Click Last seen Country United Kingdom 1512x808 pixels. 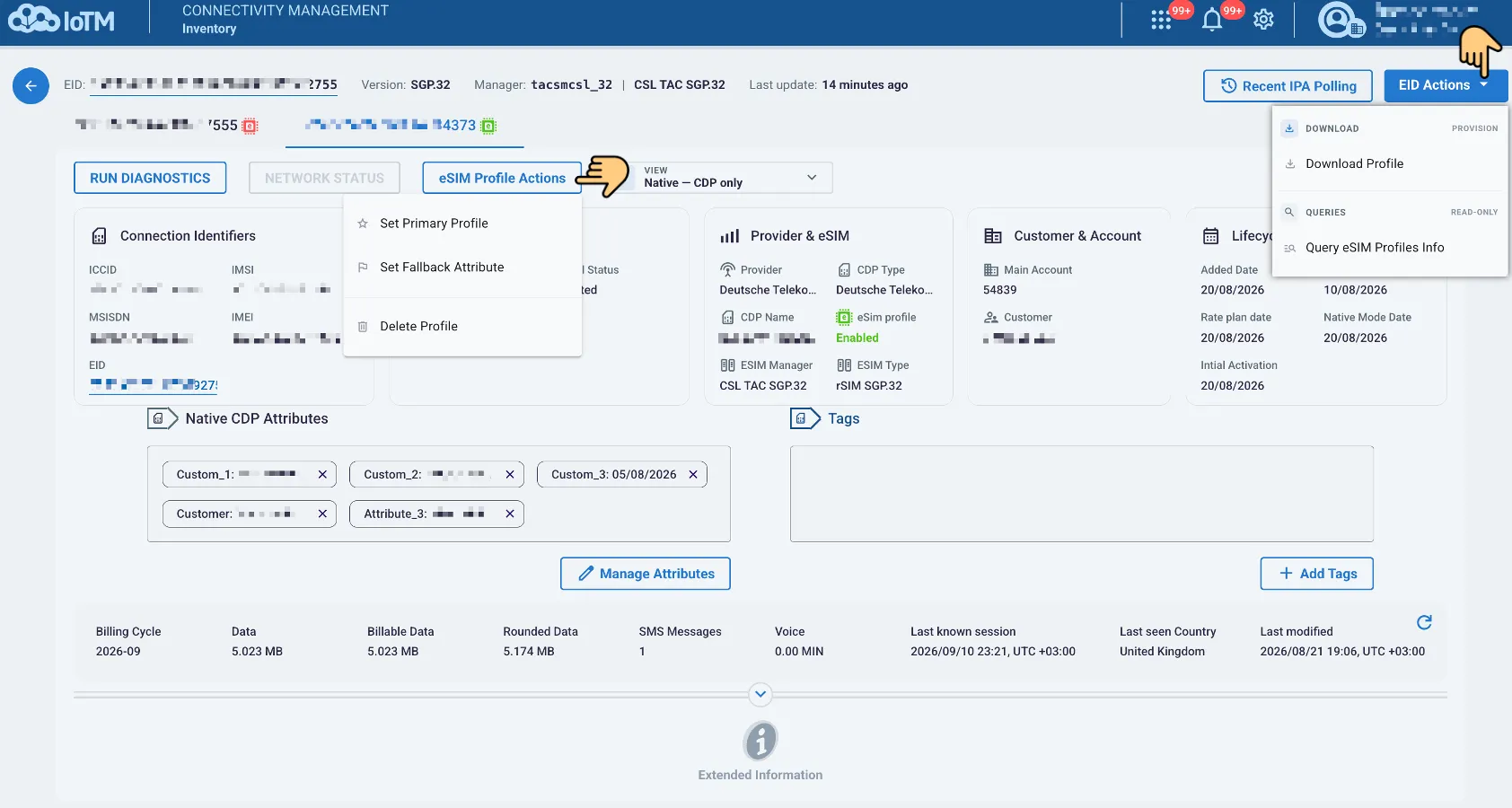point(1162,652)
